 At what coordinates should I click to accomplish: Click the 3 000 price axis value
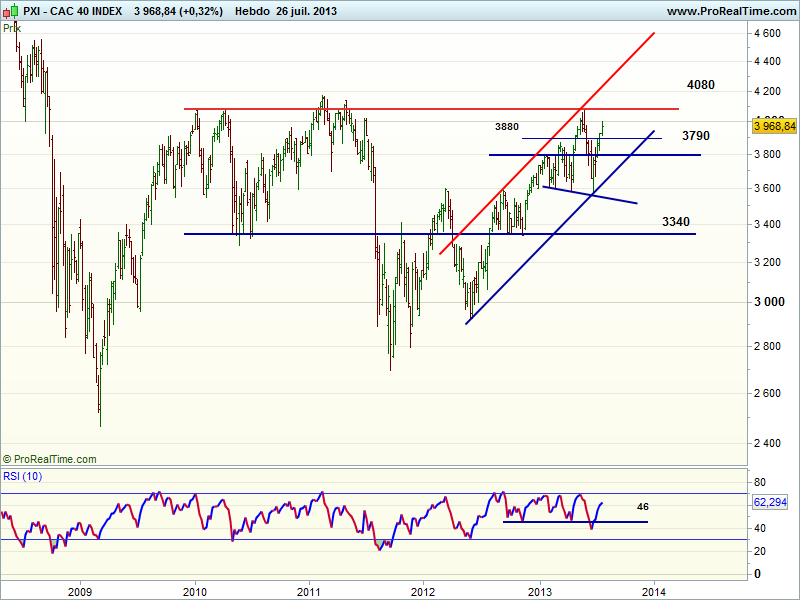point(767,302)
